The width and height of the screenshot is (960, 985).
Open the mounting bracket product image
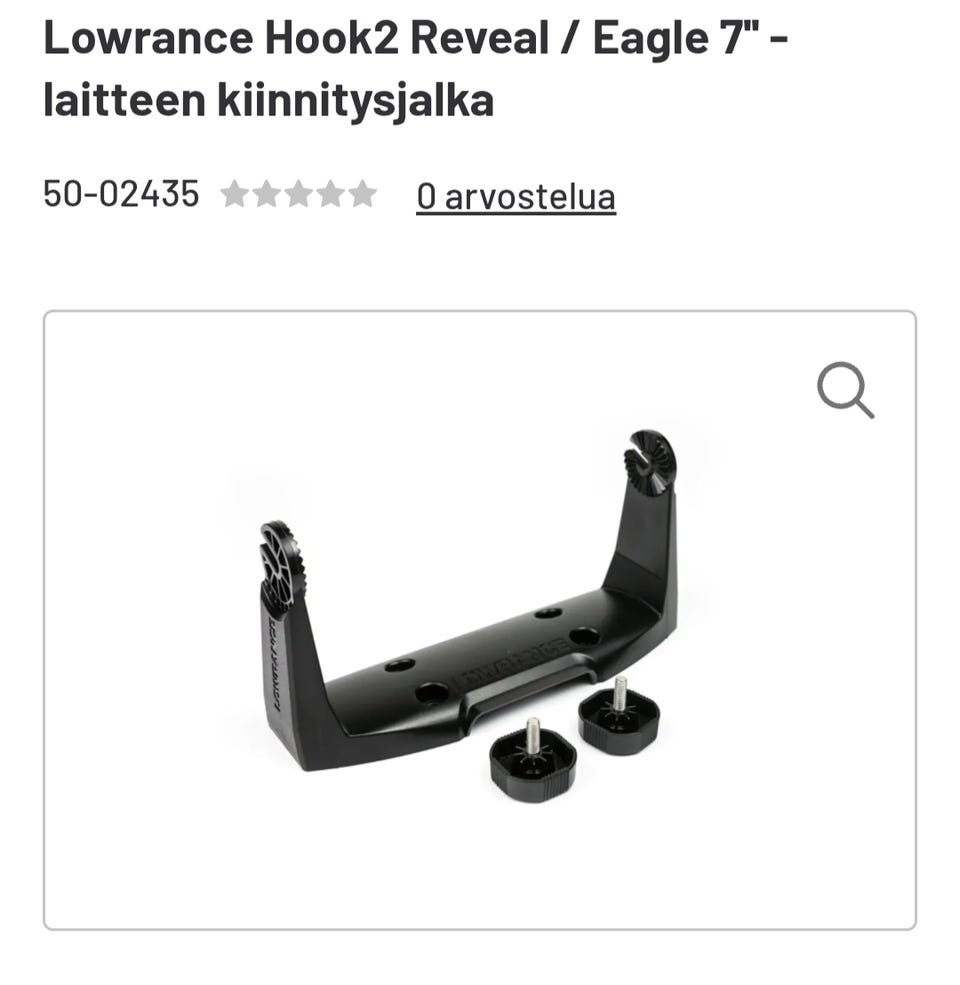(x=479, y=620)
